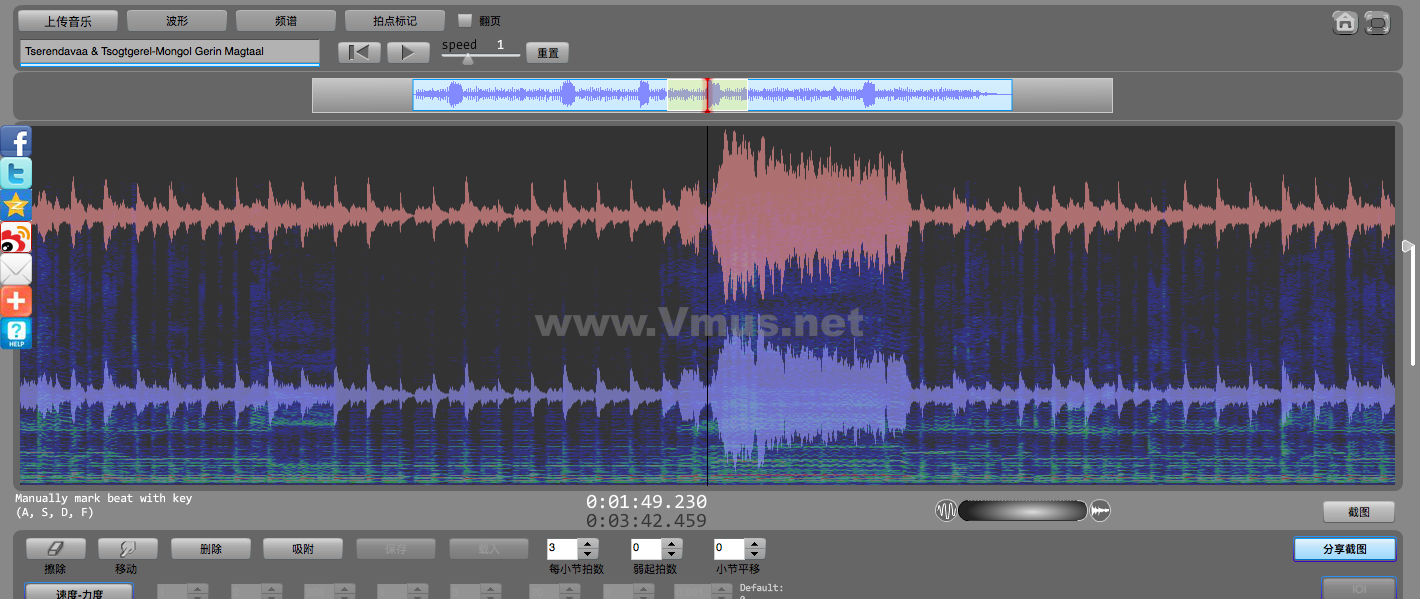Screen dimensions: 1420x599
Task: Click the 分享截图 share screenshot button
Action: (x=1344, y=549)
